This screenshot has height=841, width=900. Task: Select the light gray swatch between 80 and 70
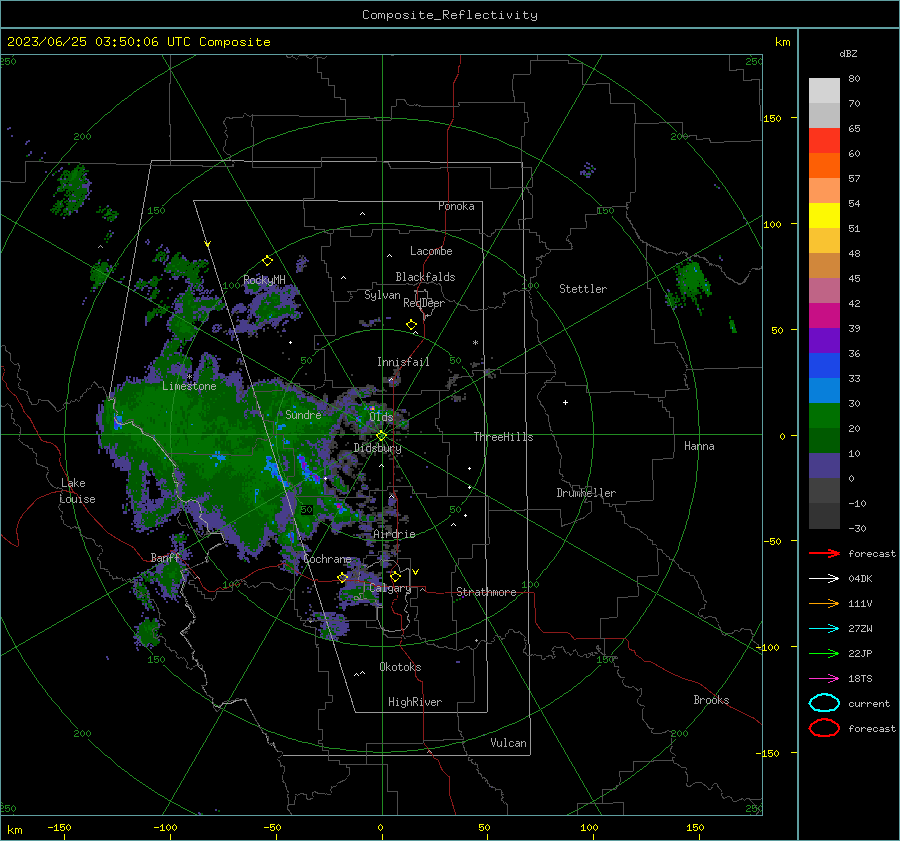(824, 90)
